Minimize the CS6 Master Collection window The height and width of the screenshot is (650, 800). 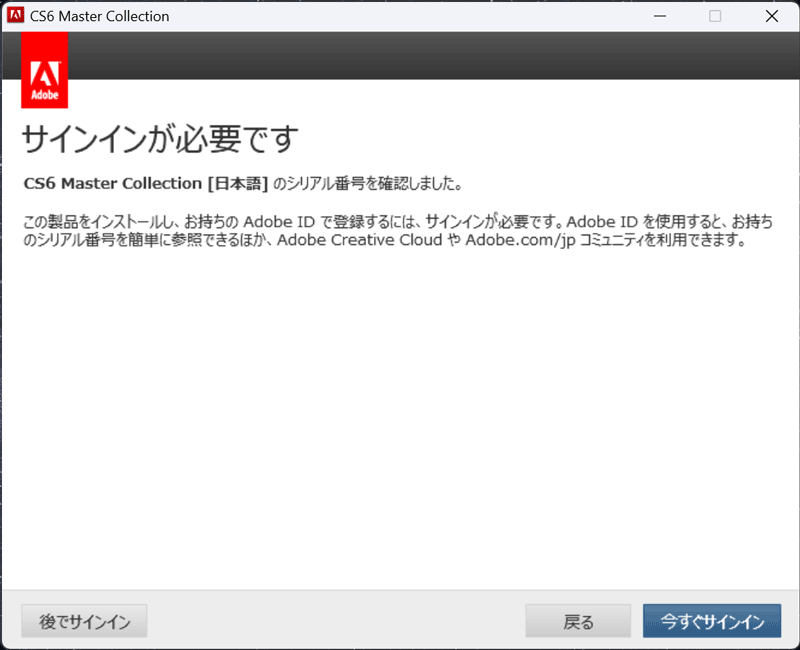coord(660,16)
